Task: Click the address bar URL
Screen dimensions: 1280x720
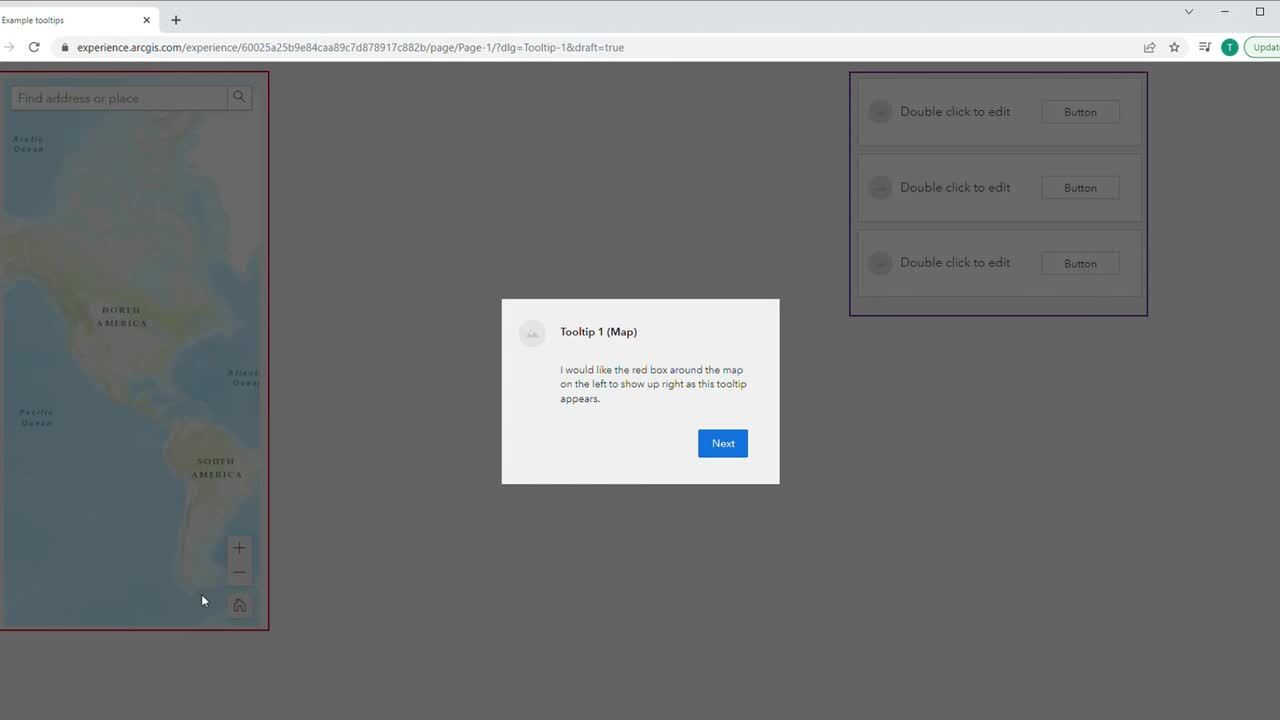Action: click(x=350, y=47)
